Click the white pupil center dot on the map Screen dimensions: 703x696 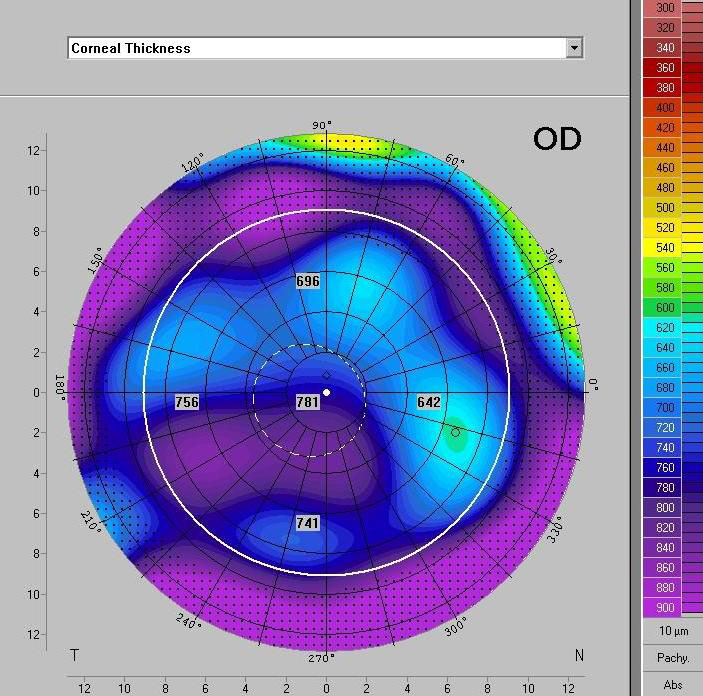326,392
